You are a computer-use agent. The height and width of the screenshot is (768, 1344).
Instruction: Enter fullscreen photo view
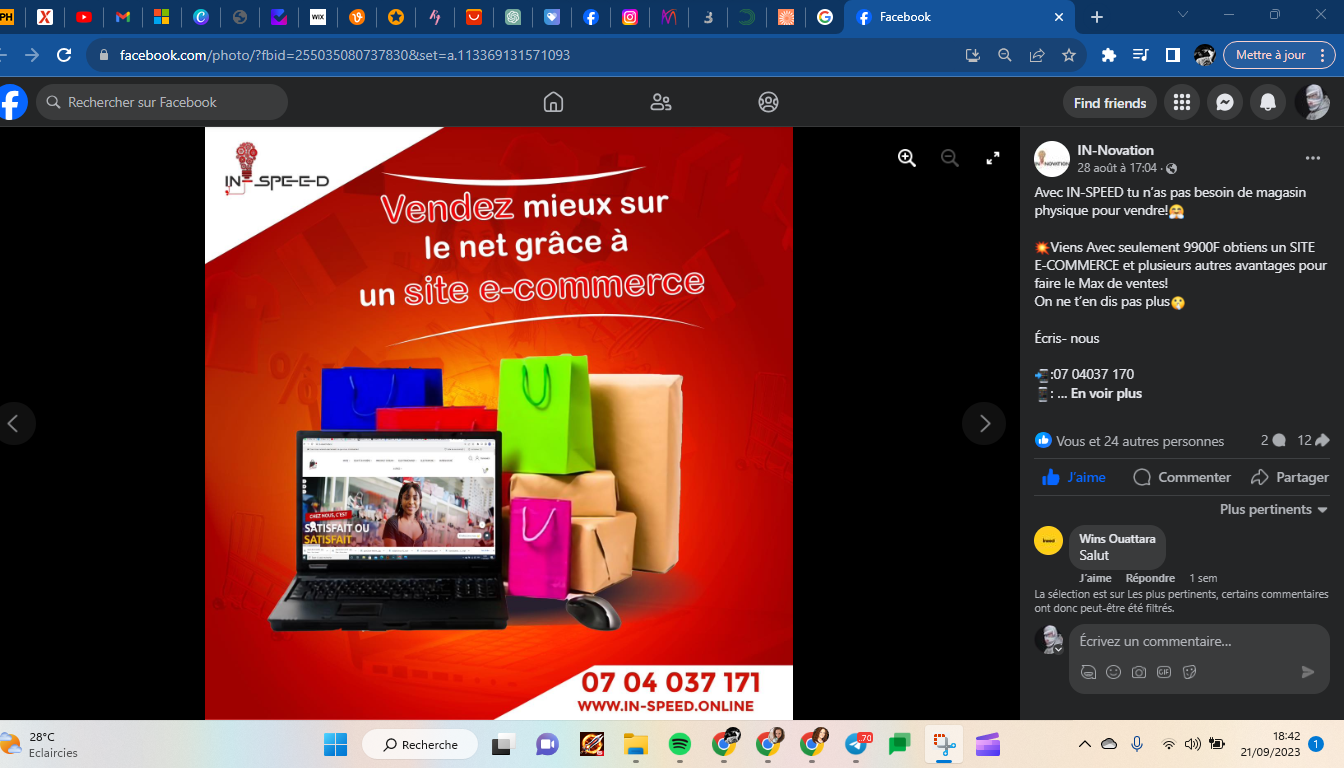tap(993, 158)
